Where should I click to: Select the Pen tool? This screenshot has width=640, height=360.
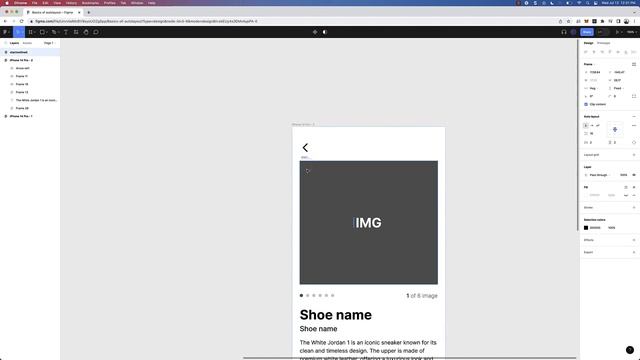click(53, 32)
